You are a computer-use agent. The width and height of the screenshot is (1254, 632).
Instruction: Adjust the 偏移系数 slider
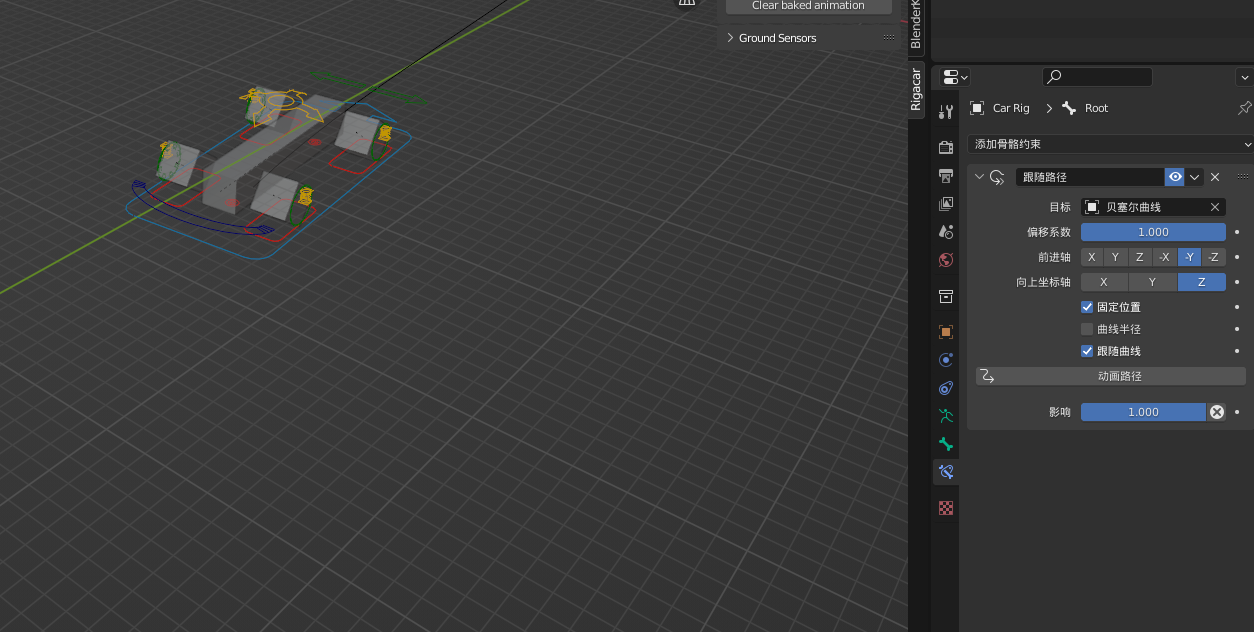point(1153,232)
